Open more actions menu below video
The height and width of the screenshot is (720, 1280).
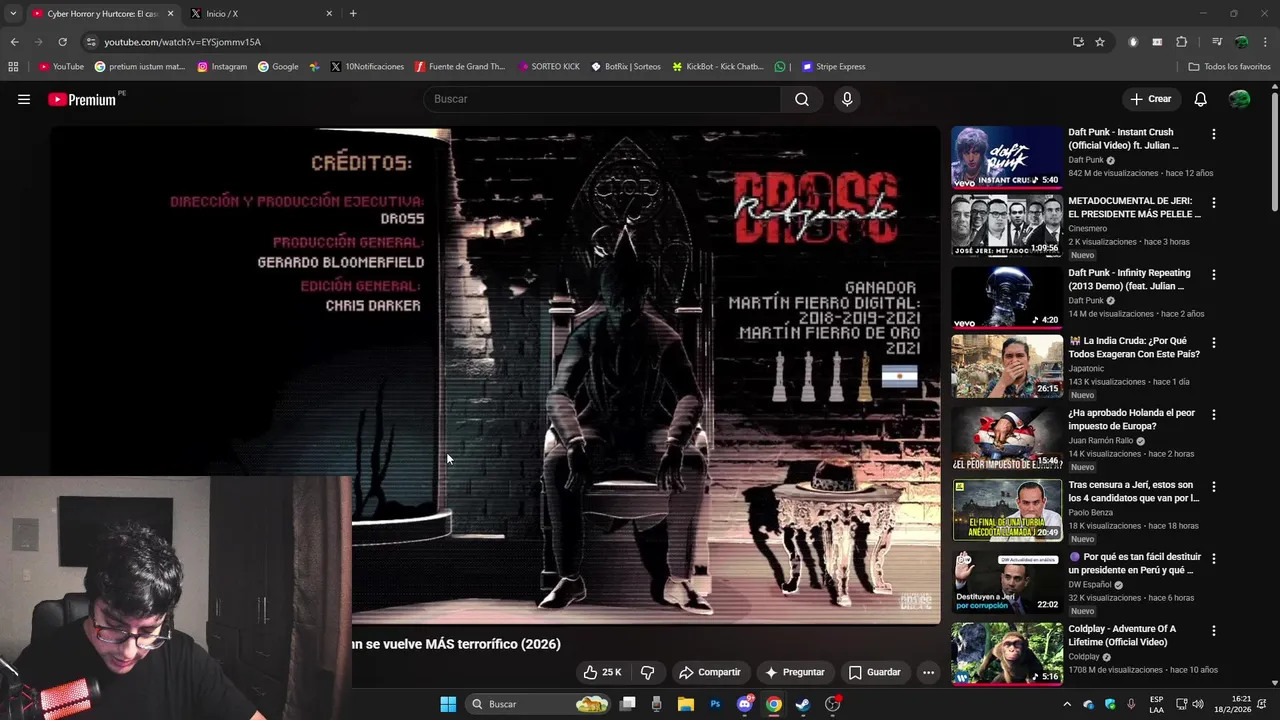(928, 672)
